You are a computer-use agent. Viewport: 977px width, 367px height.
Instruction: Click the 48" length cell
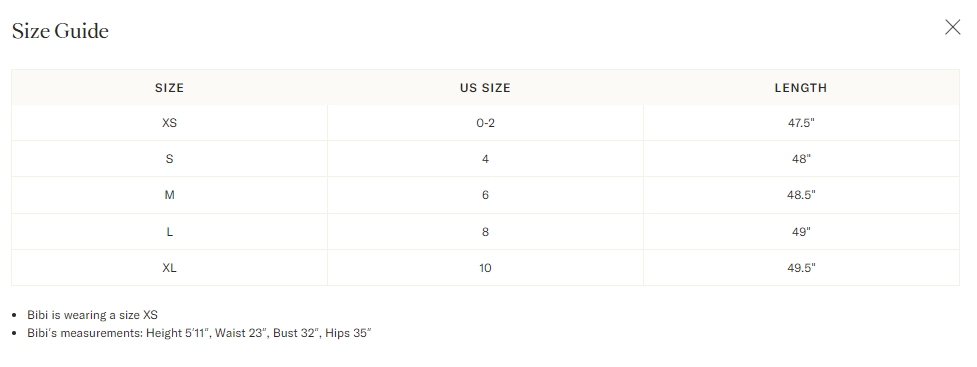801,159
